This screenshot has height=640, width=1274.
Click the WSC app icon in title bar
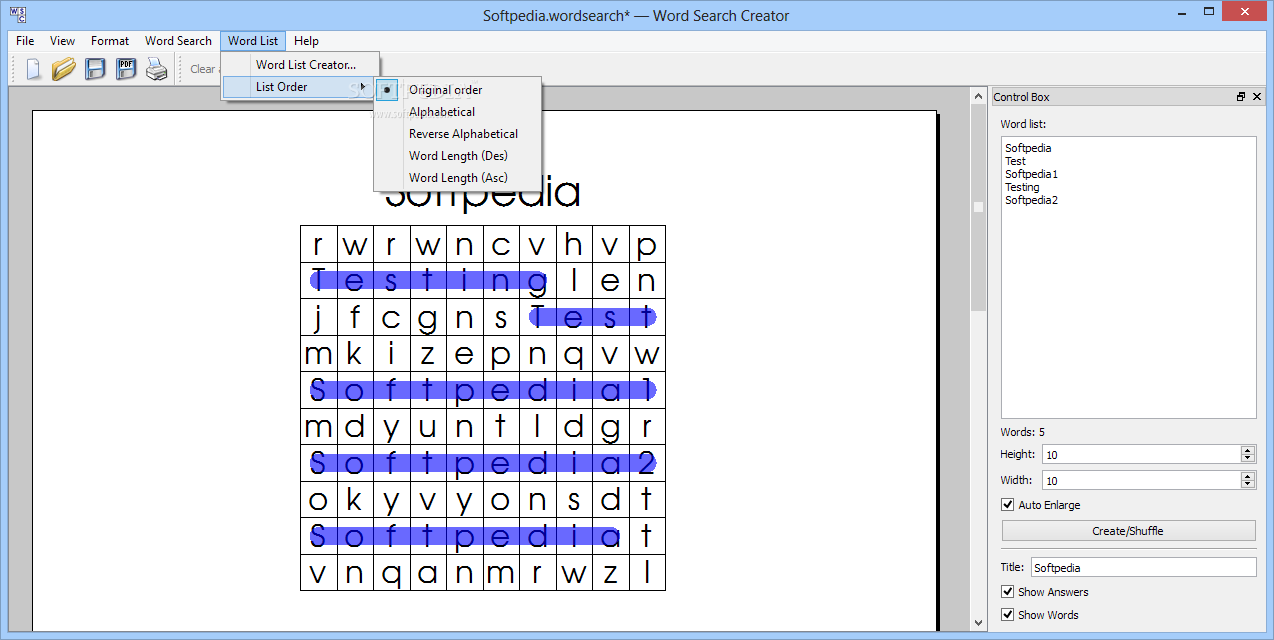(17, 15)
